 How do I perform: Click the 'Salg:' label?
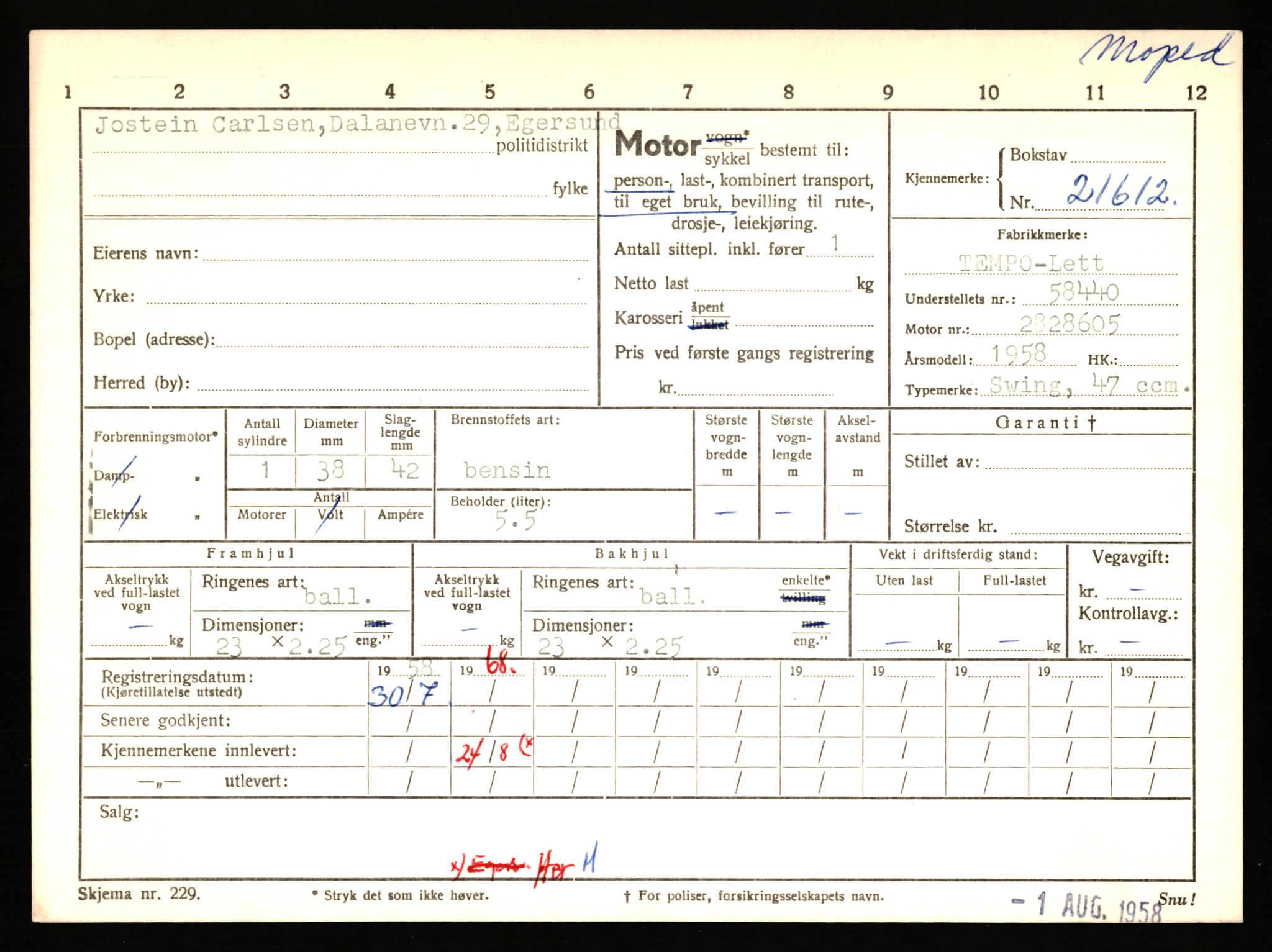(119, 812)
